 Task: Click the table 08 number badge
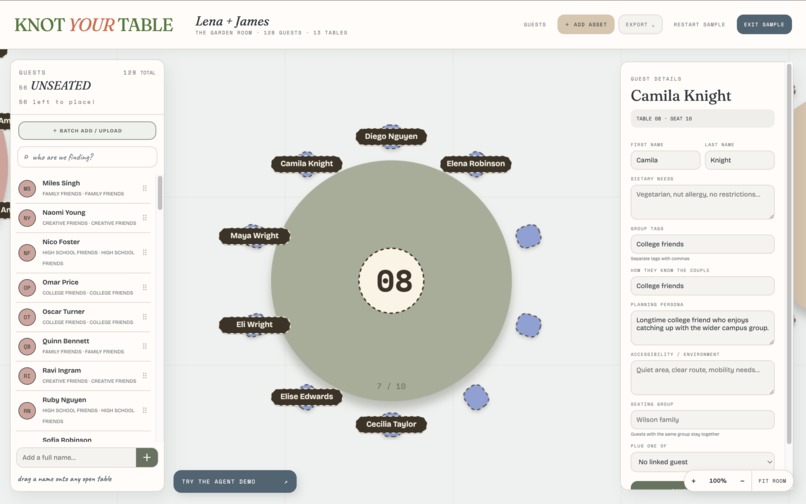[x=392, y=281]
